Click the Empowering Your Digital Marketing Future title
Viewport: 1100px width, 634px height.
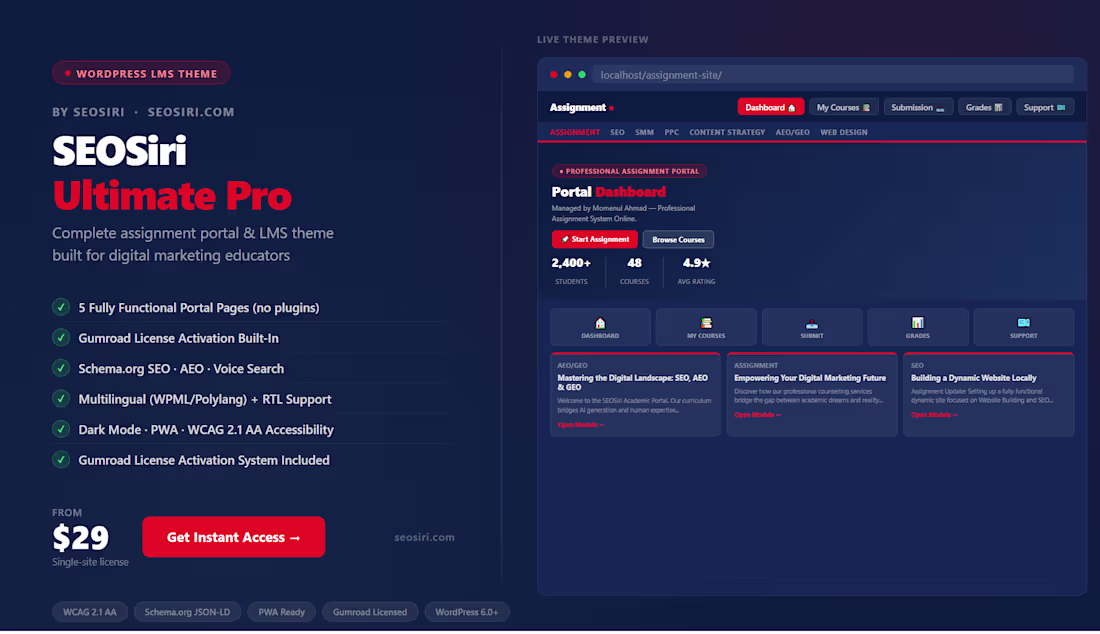(x=810, y=378)
